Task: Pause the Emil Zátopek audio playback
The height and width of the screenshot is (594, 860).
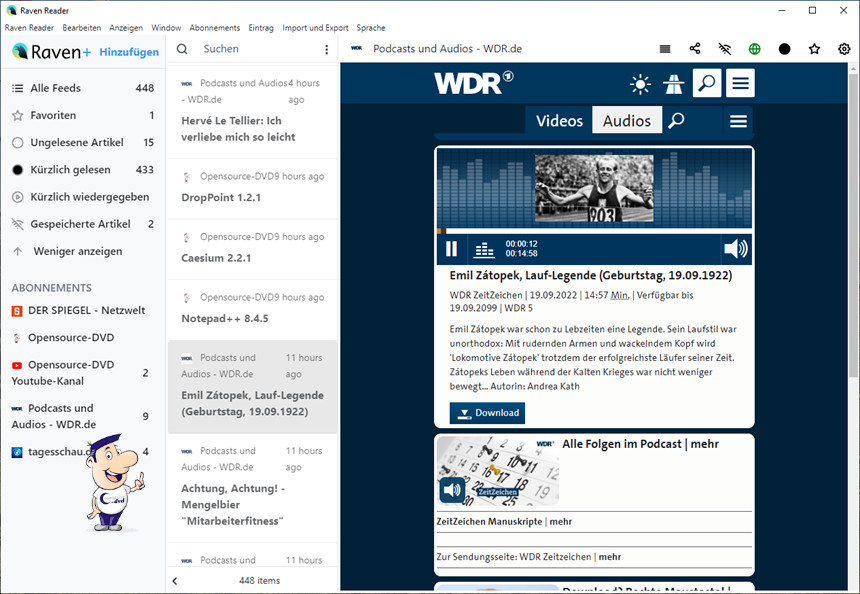Action: pos(451,249)
